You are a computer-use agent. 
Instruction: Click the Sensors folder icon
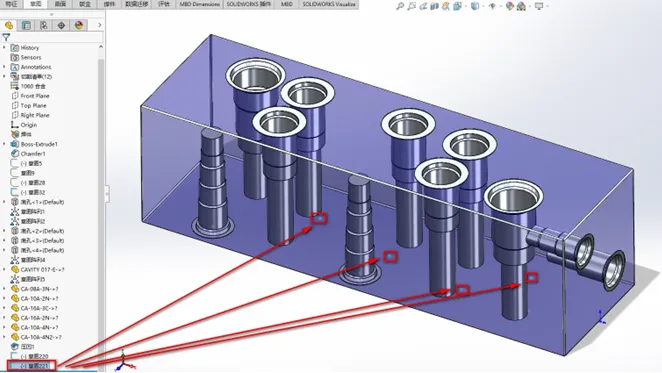coord(15,57)
